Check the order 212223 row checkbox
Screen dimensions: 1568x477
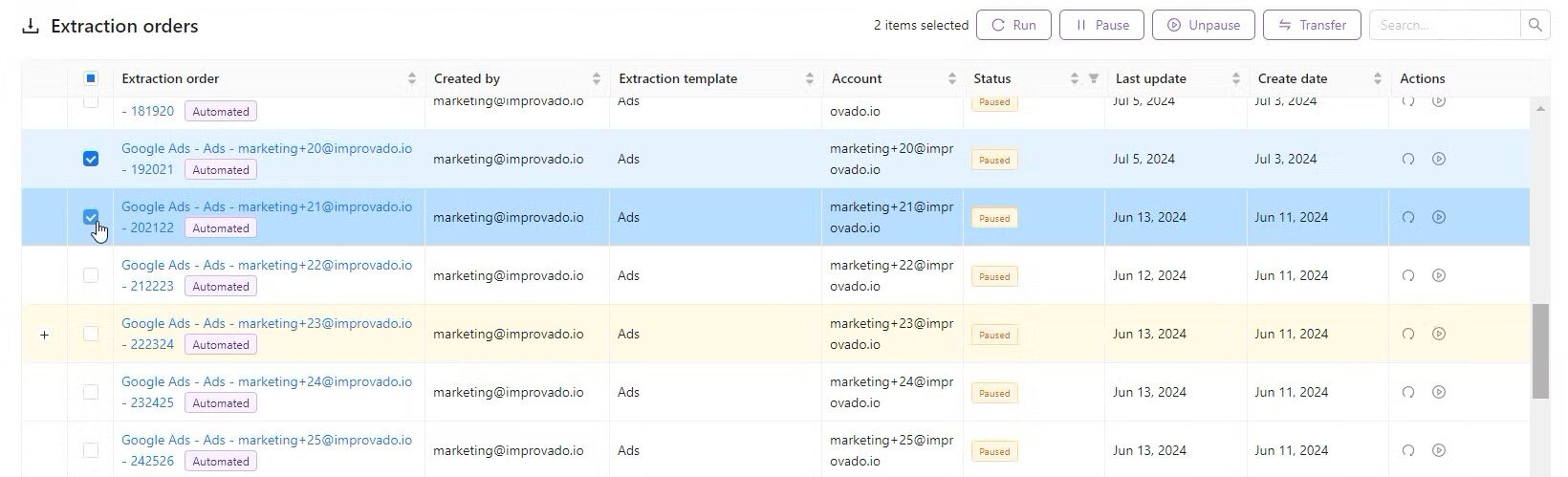91,275
